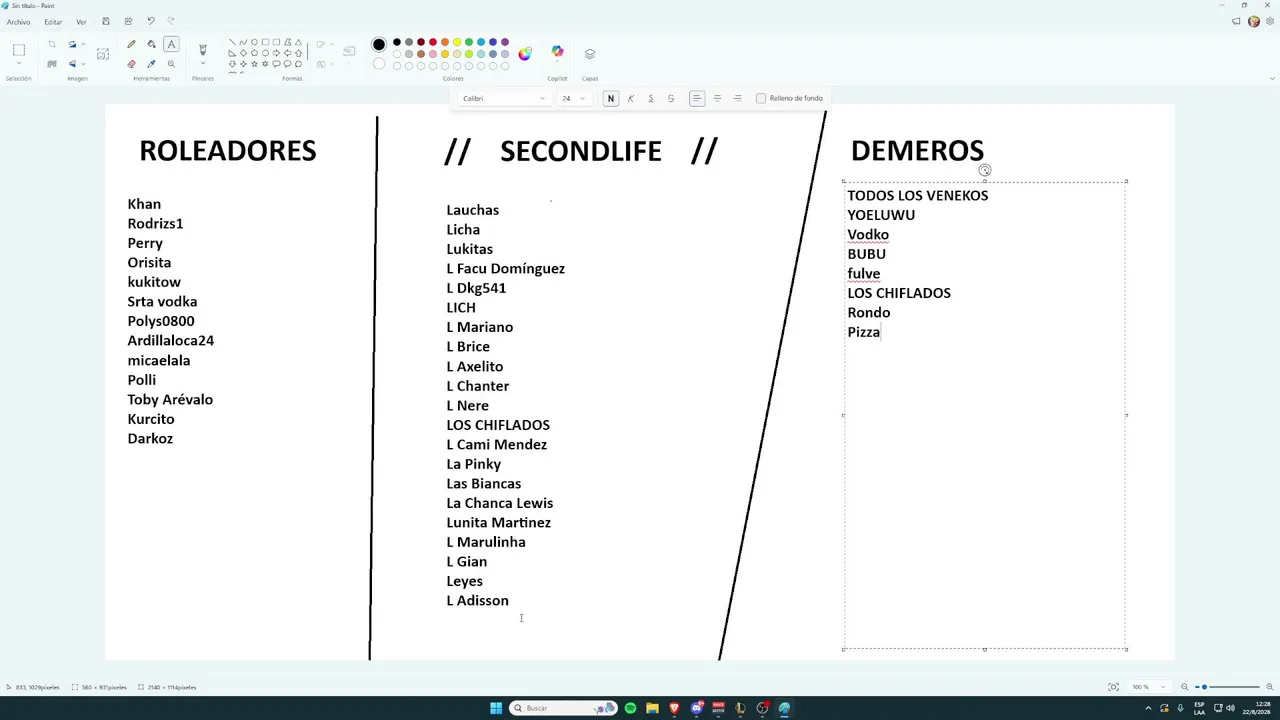Screen dimensions: 1280x720
Task: Expand the Selección options arrow
Action: point(19,65)
